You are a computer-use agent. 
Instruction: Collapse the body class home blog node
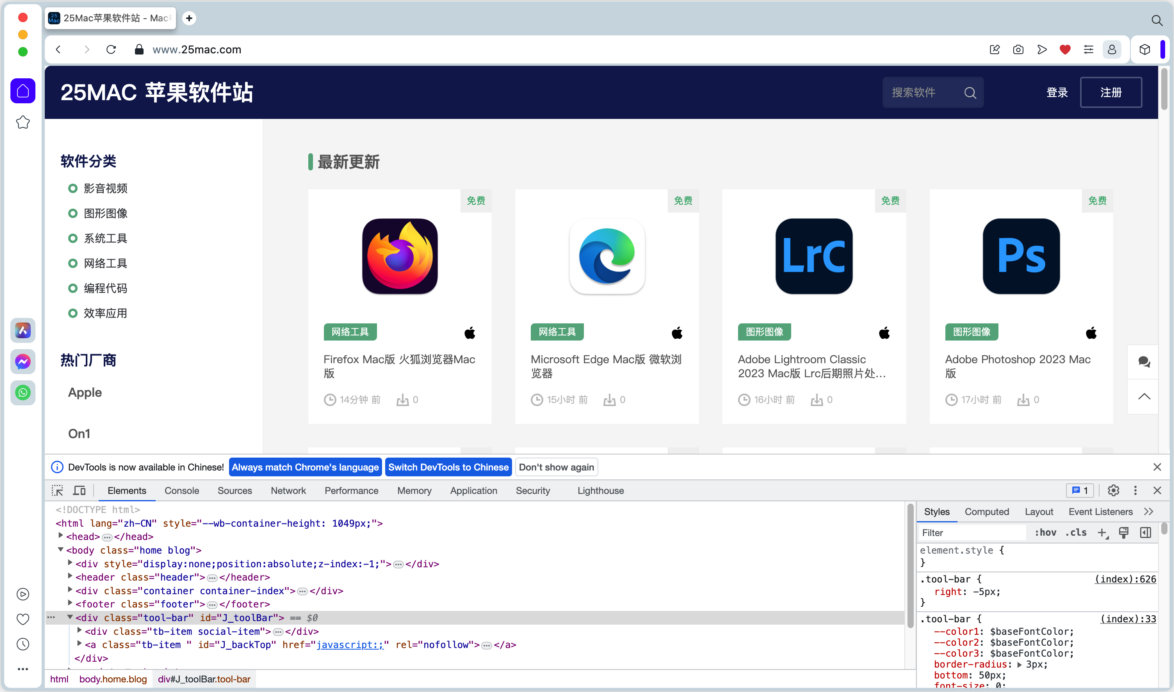coord(61,550)
